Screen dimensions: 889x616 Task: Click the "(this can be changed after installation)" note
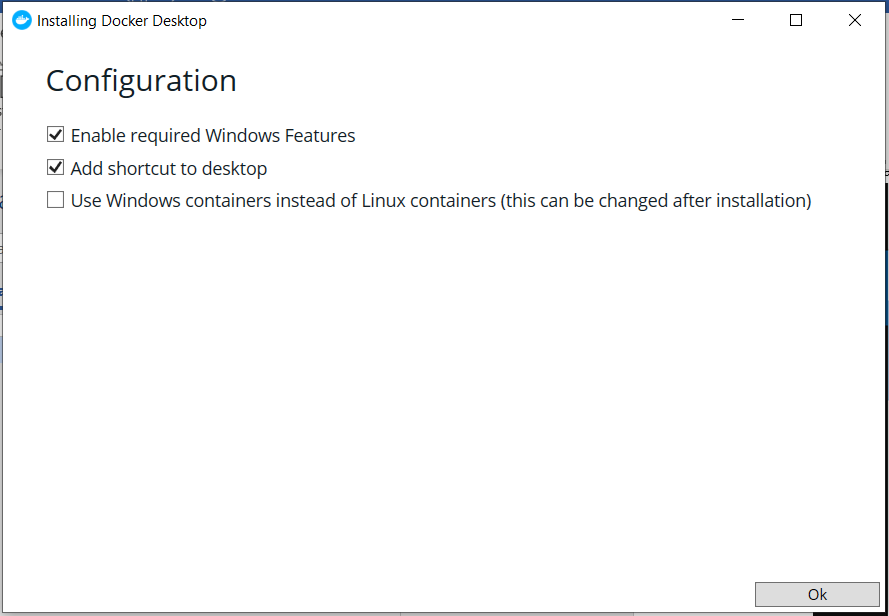656,201
